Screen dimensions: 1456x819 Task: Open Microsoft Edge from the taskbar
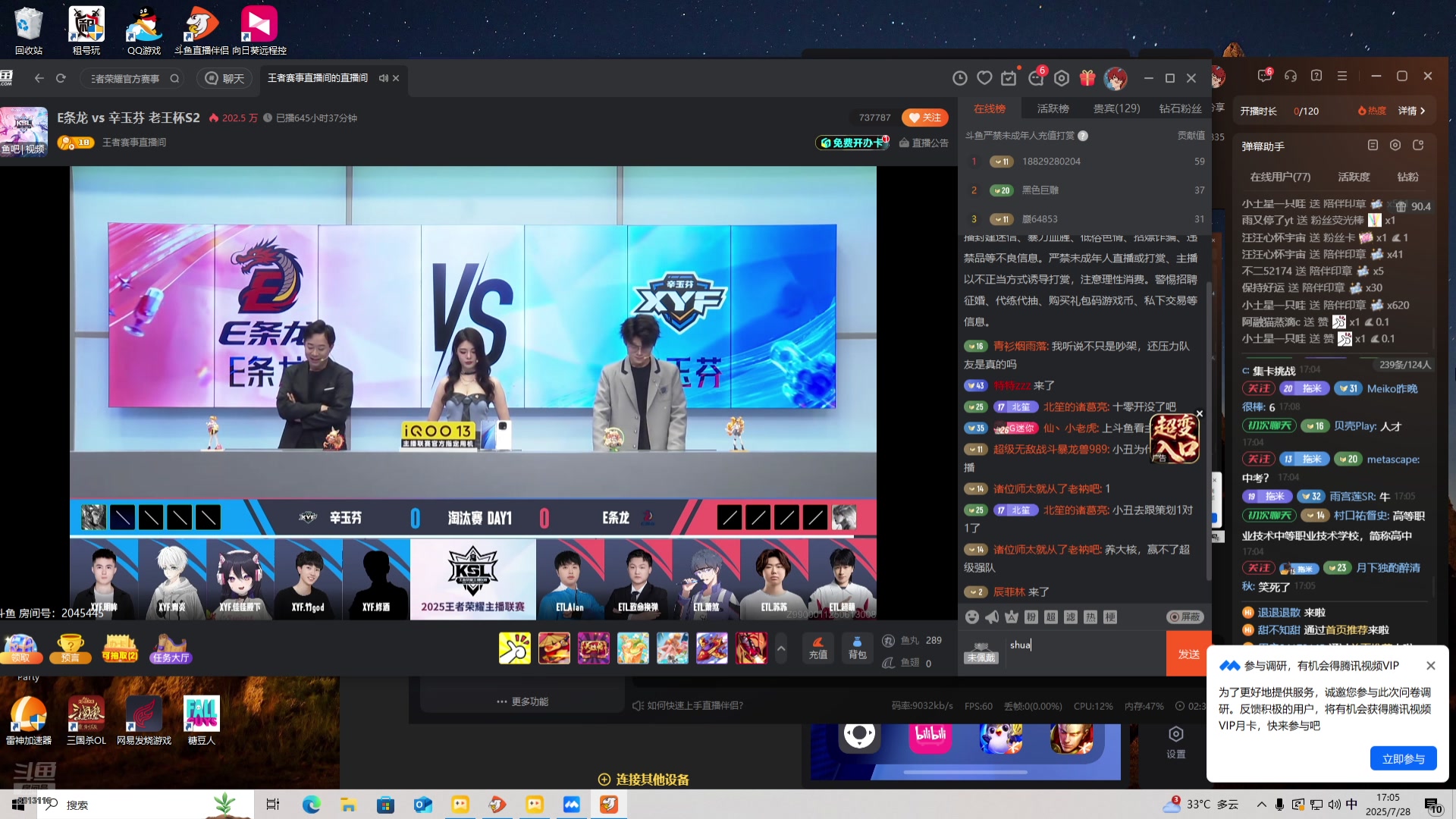point(312,805)
